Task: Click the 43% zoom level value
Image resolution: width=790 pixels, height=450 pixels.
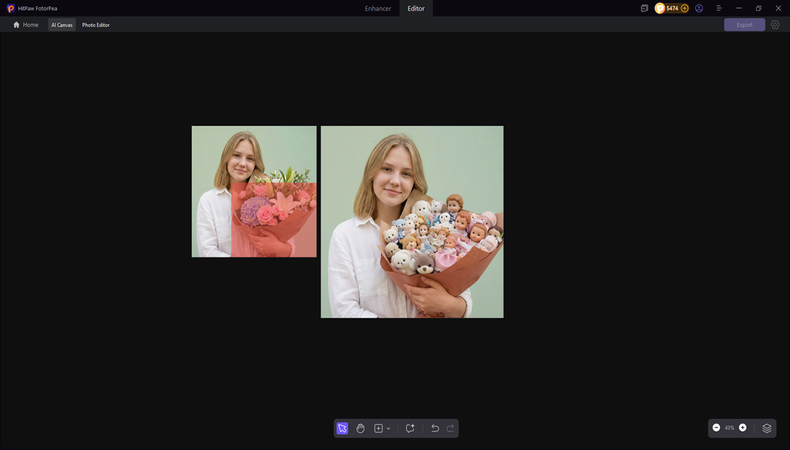Action: coord(729,428)
